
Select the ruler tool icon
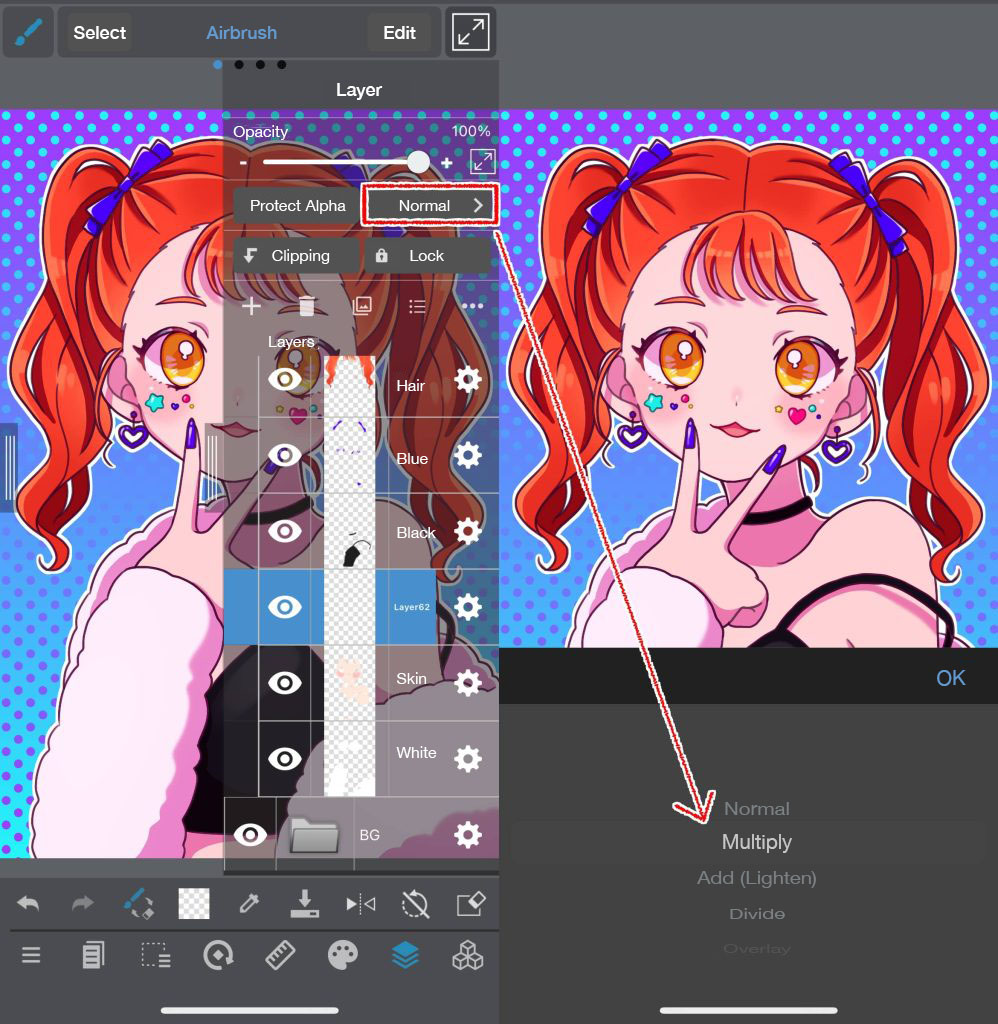click(x=280, y=956)
